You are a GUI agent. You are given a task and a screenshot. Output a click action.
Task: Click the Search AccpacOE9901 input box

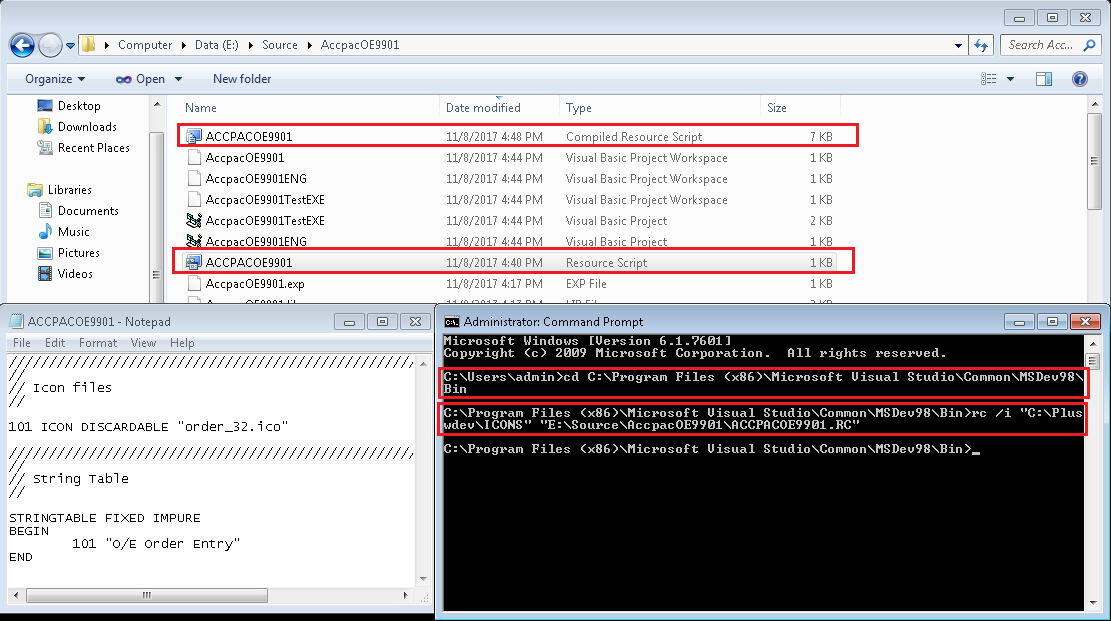coord(1042,45)
